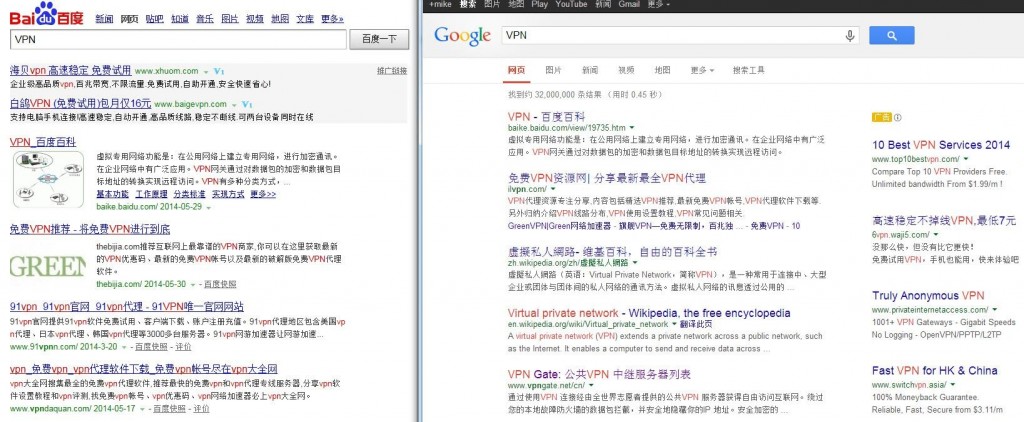Click the V1 badge next to www.baigevpn.com
Screen dimensions: 1024x422
pyautogui.click(x=248, y=104)
